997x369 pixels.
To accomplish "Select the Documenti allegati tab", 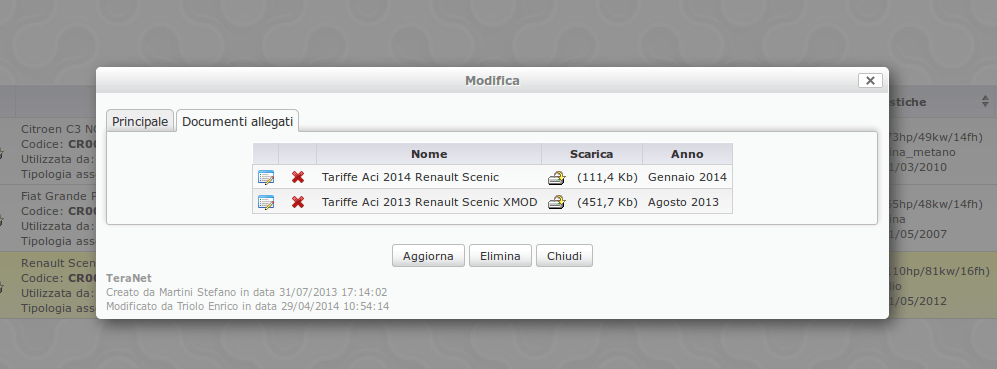I will (237, 121).
